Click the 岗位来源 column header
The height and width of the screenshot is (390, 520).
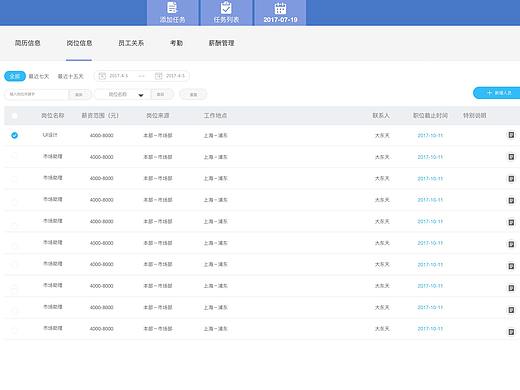[158, 116]
